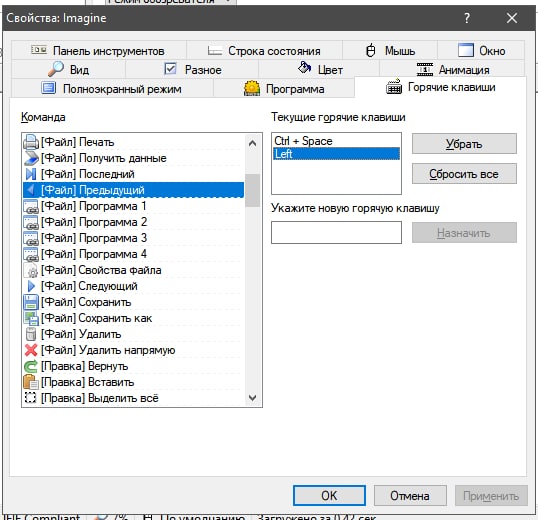Click the command list scrollbar thumb
The height and width of the screenshot is (520, 538).
[x=253, y=190]
